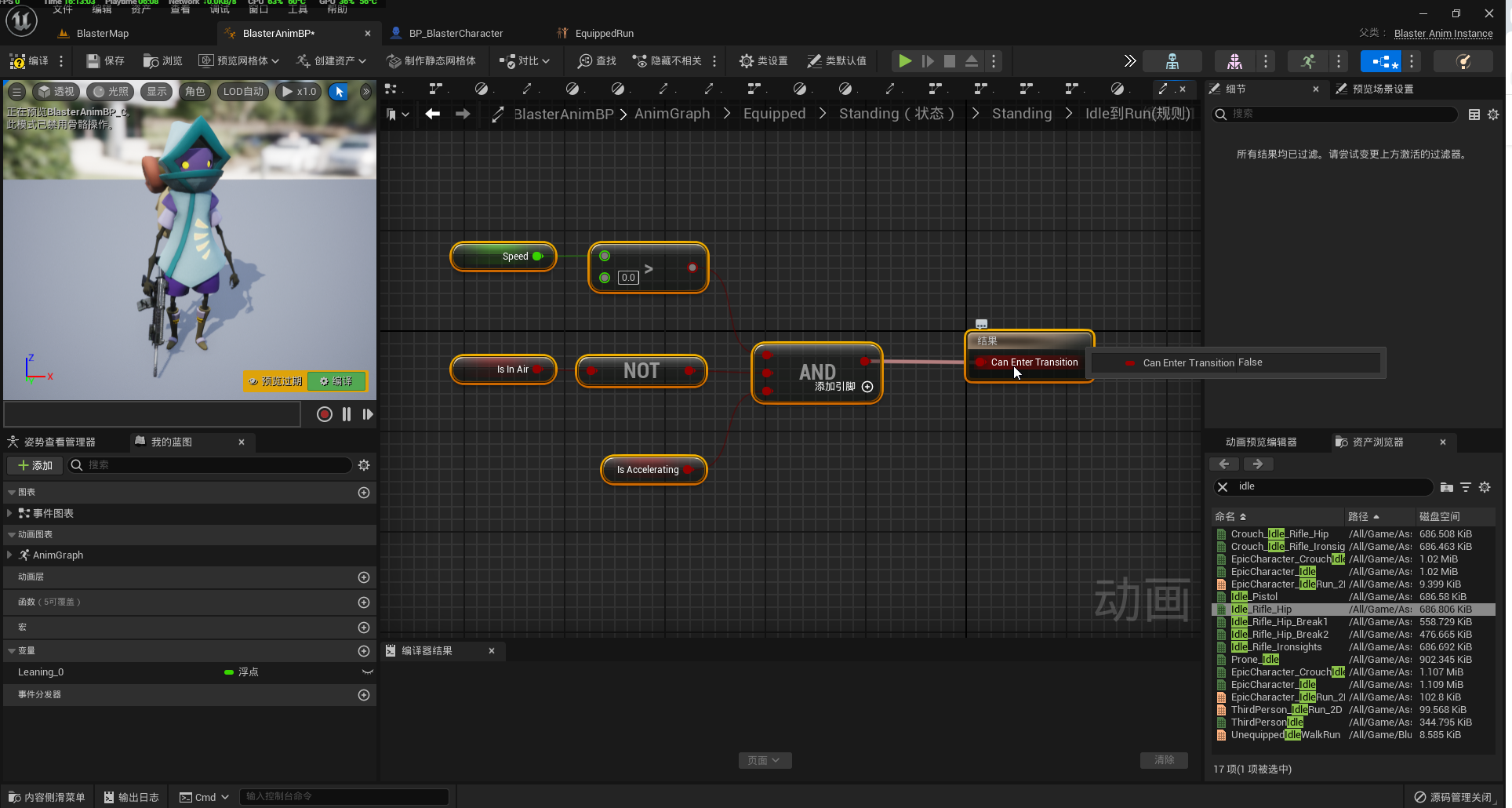Add new function with plus in 函数 row

click(x=364, y=602)
